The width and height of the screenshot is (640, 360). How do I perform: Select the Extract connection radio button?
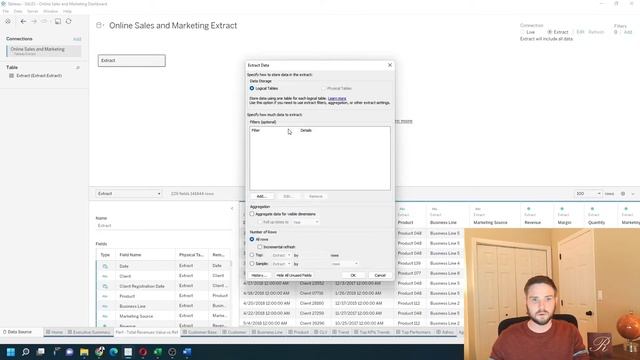pyautogui.click(x=550, y=32)
